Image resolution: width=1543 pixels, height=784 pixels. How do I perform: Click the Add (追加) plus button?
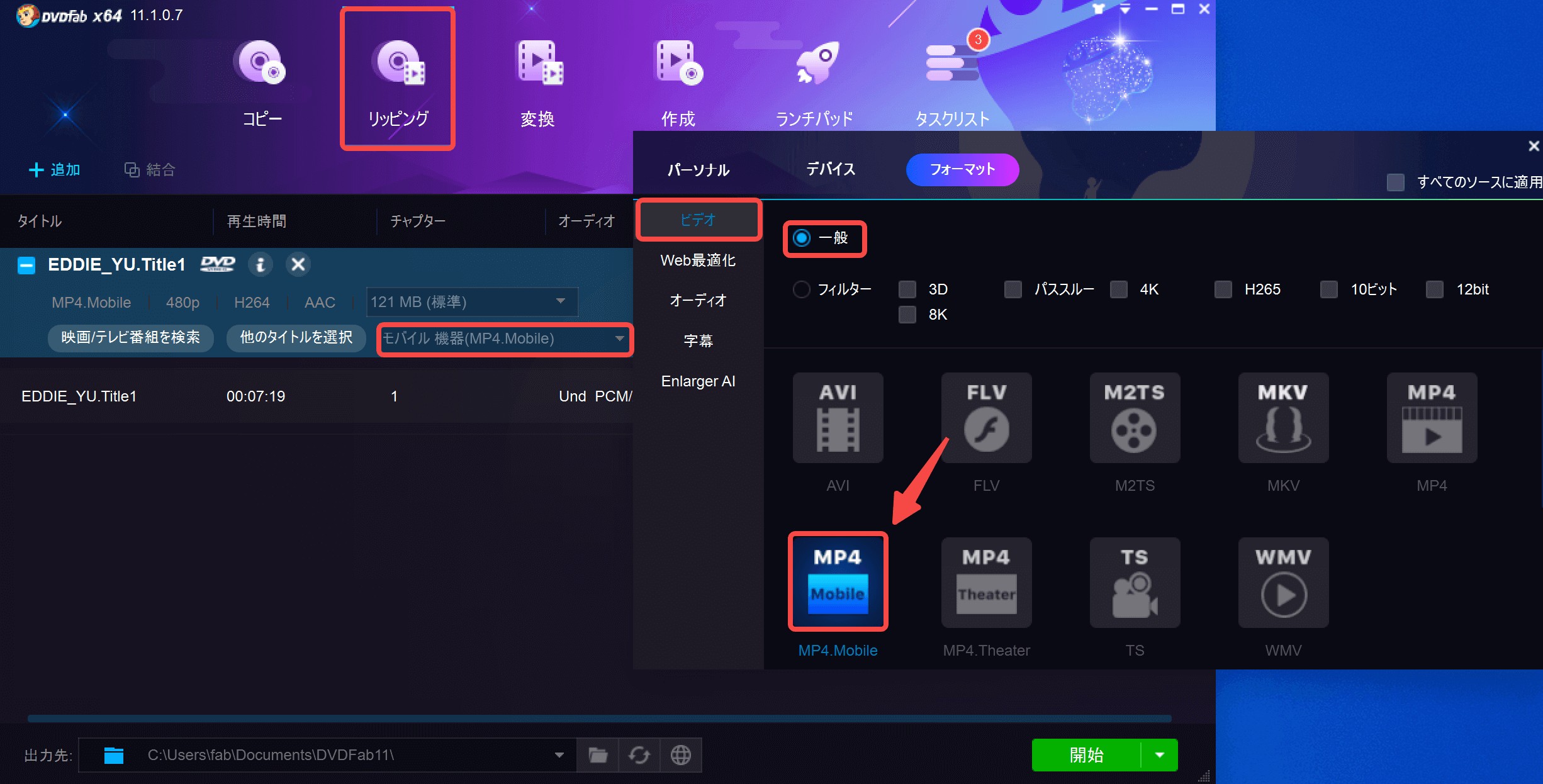55,170
